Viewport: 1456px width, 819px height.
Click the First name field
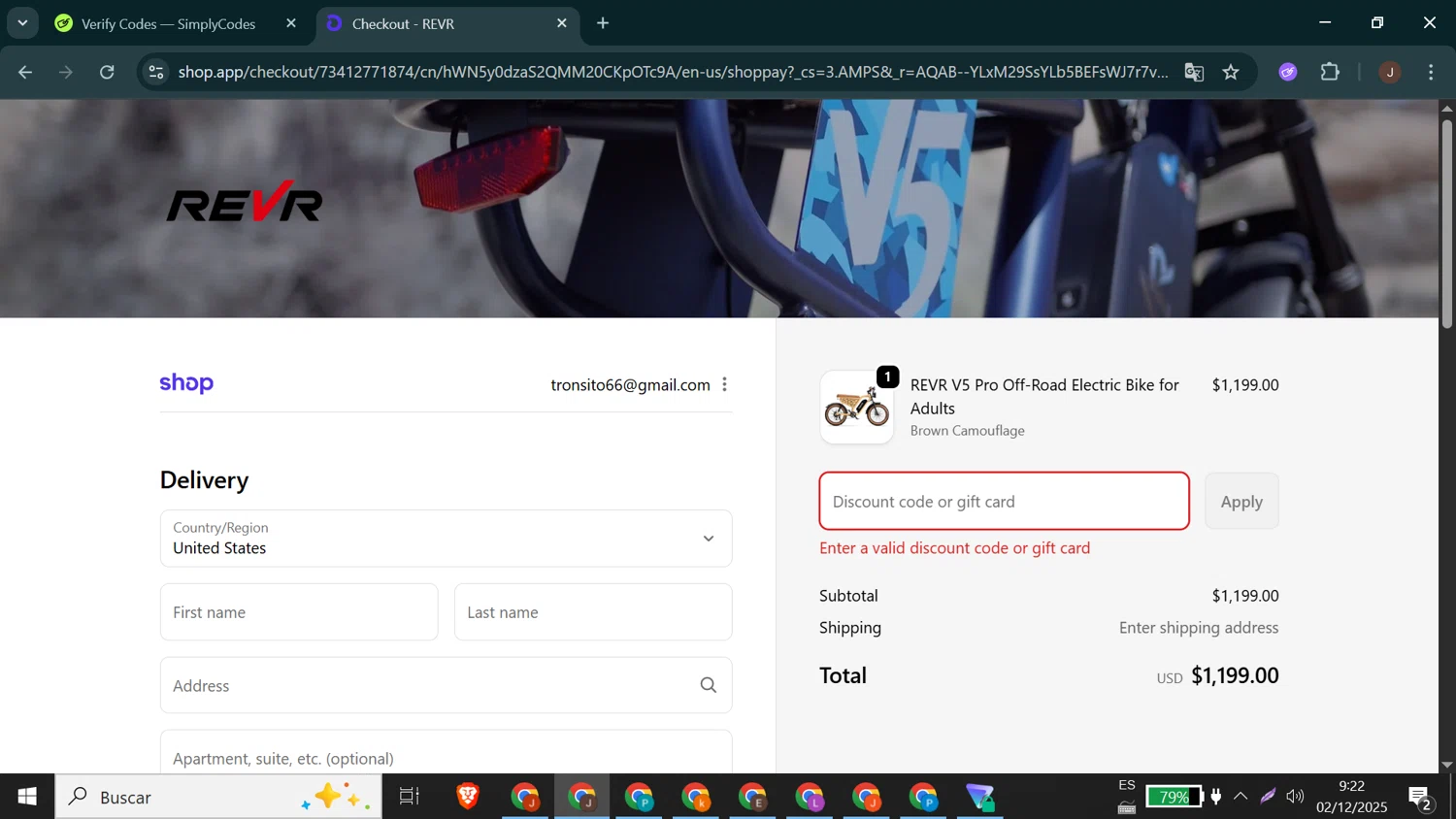pyautogui.click(x=299, y=612)
